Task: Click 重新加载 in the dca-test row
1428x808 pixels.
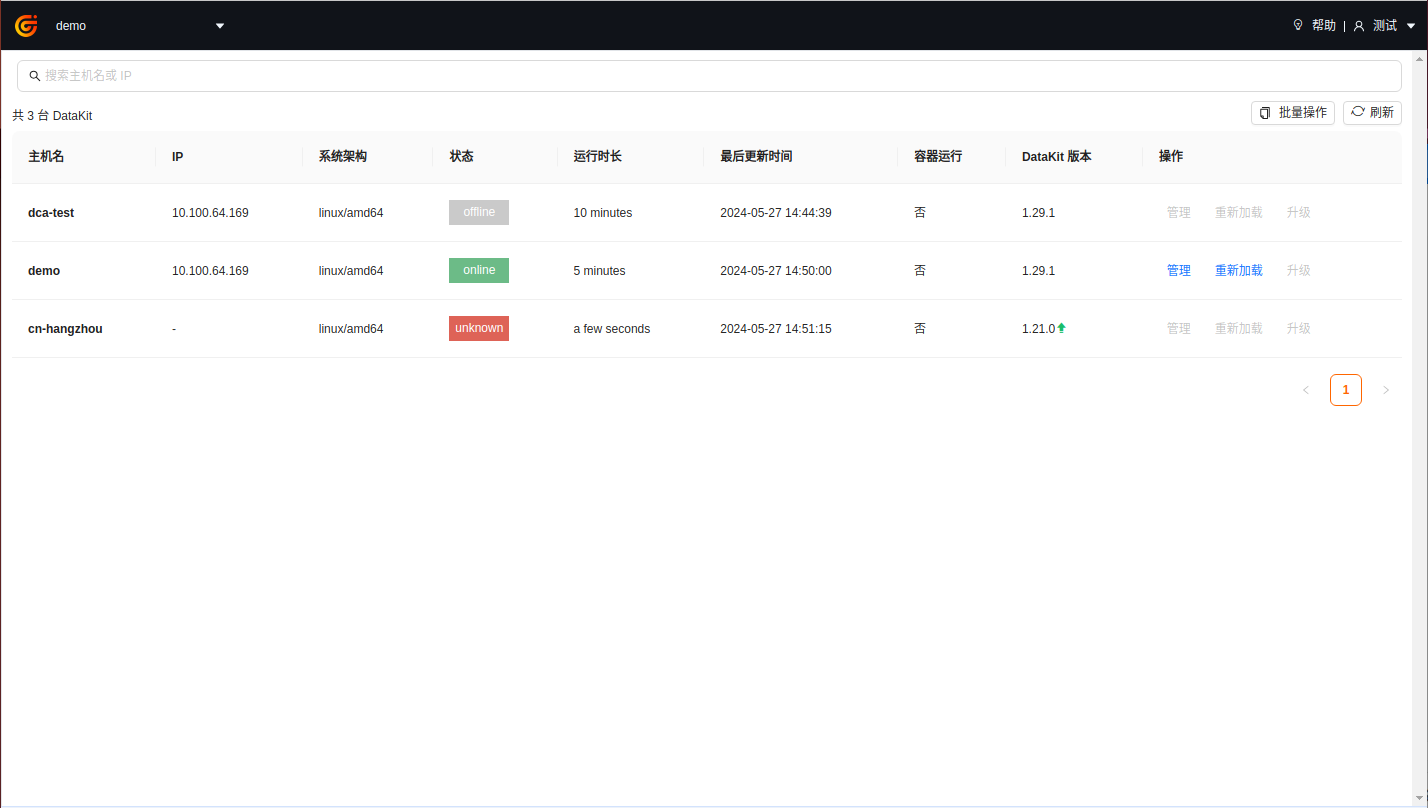Action: pos(1239,213)
